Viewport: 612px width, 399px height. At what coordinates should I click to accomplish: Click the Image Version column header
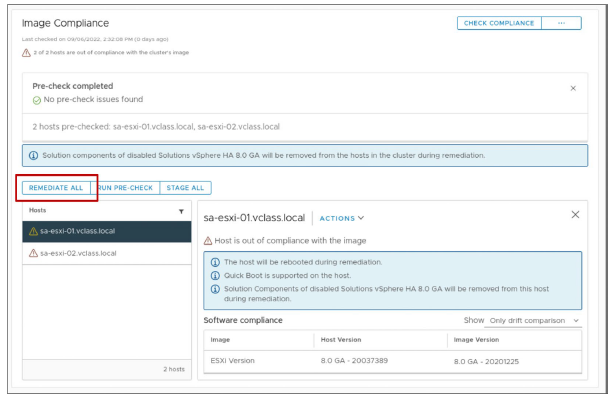476,340
